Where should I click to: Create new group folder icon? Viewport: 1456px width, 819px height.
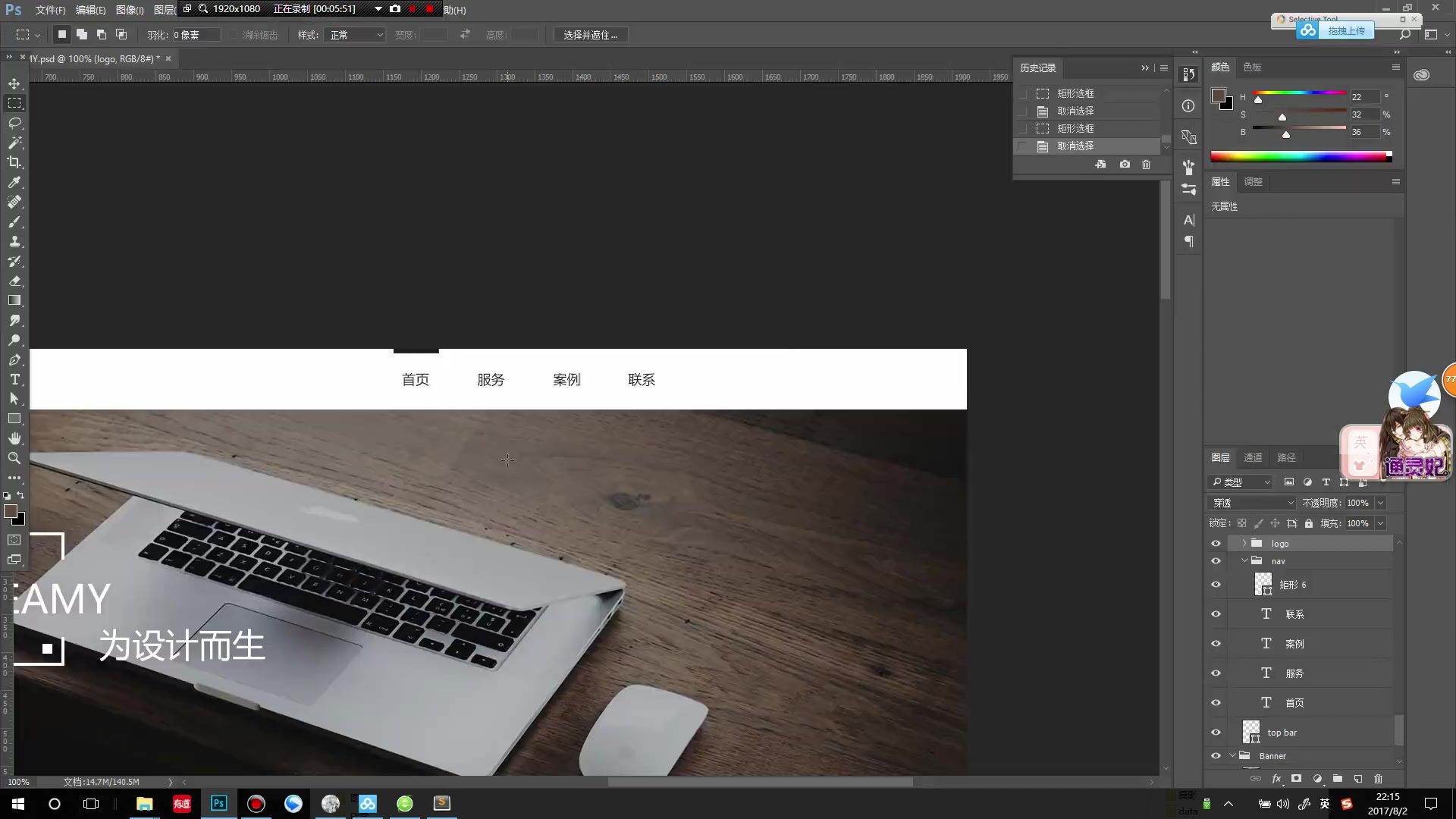1338,779
